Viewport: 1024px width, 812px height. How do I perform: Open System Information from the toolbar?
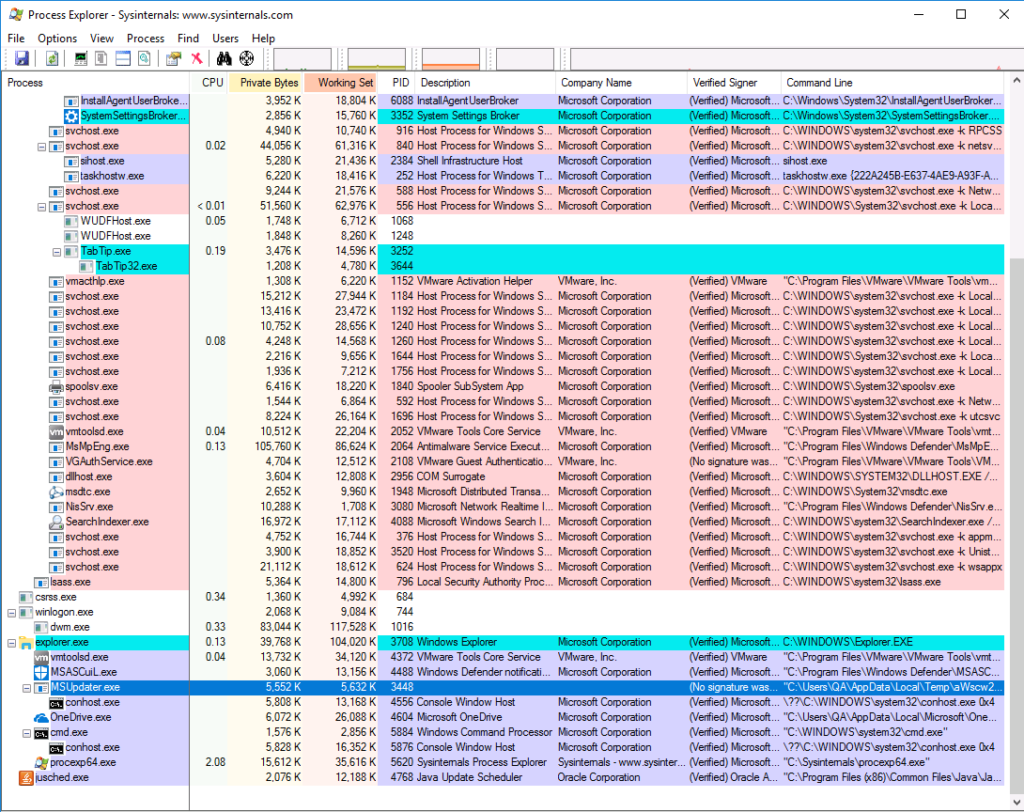pos(80,59)
